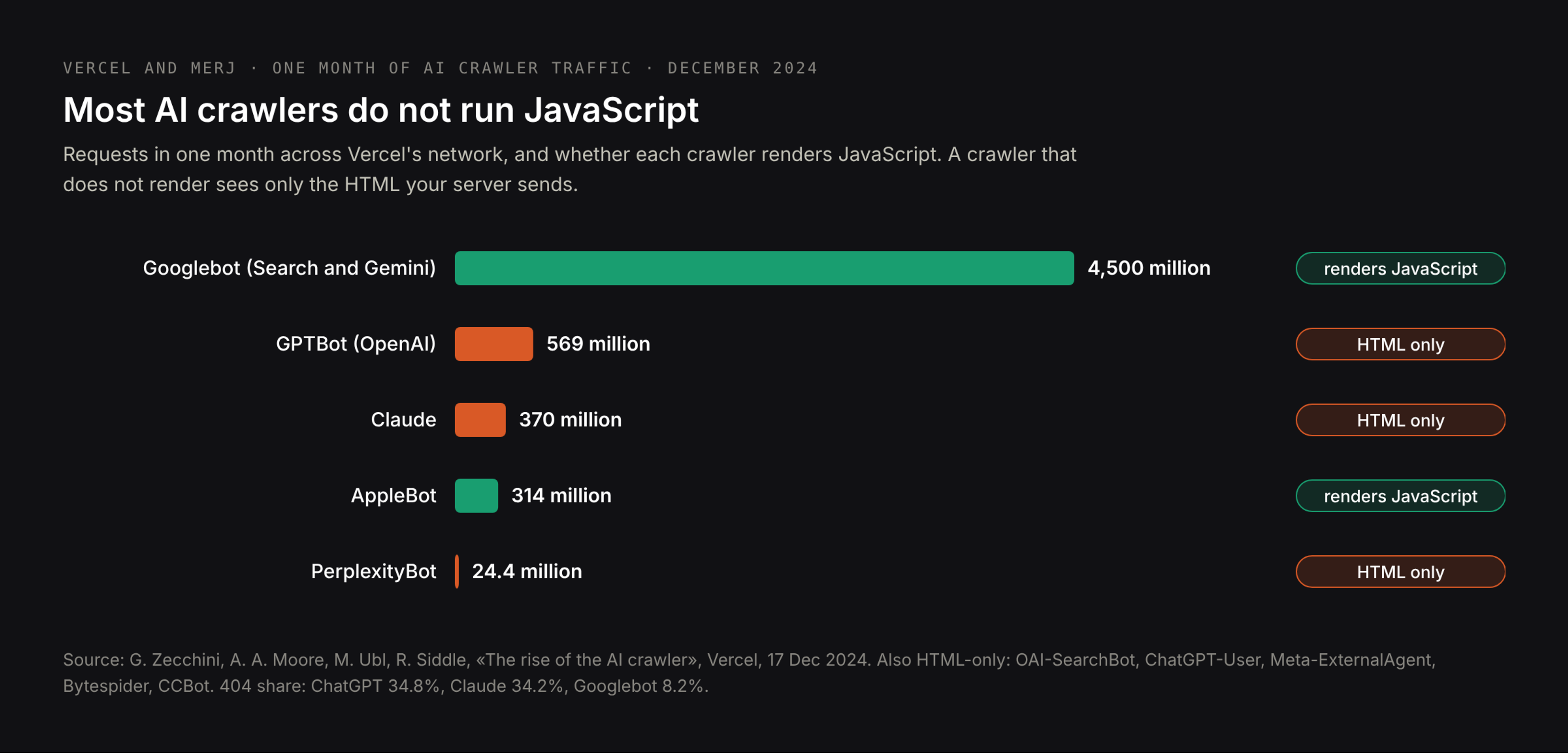Click the subtitle beginning 'Requests in one month'

pyautogui.click(x=570, y=170)
